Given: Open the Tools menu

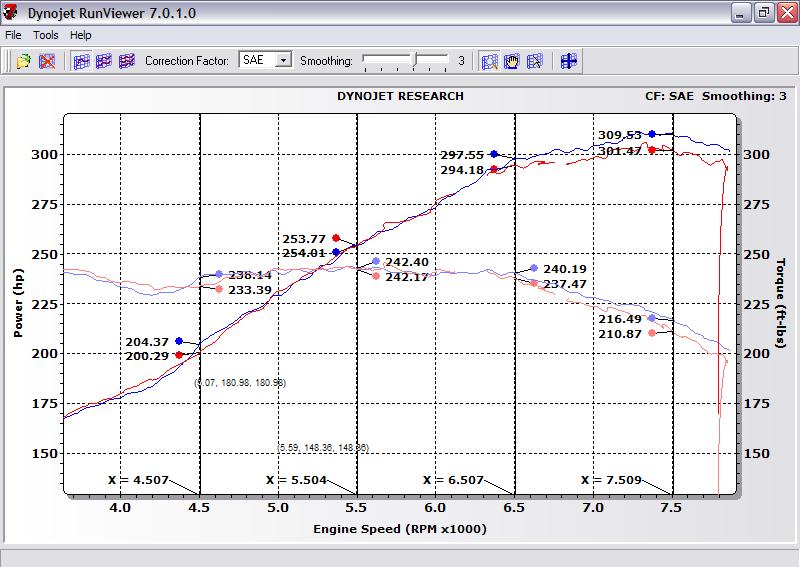Looking at the screenshot, I should (46, 35).
